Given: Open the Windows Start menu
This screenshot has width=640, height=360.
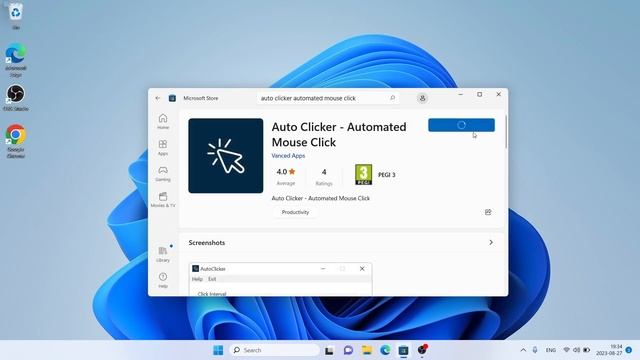Looking at the screenshot, I should pos(218,350).
